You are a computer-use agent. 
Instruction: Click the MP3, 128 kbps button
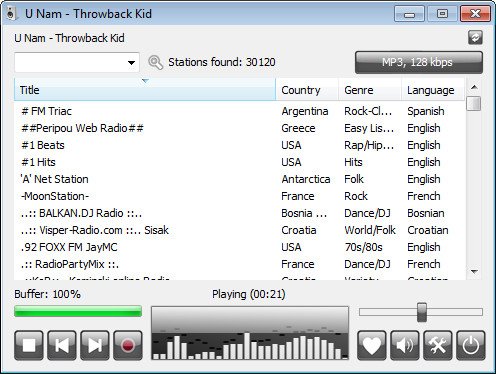tap(419, 62)
